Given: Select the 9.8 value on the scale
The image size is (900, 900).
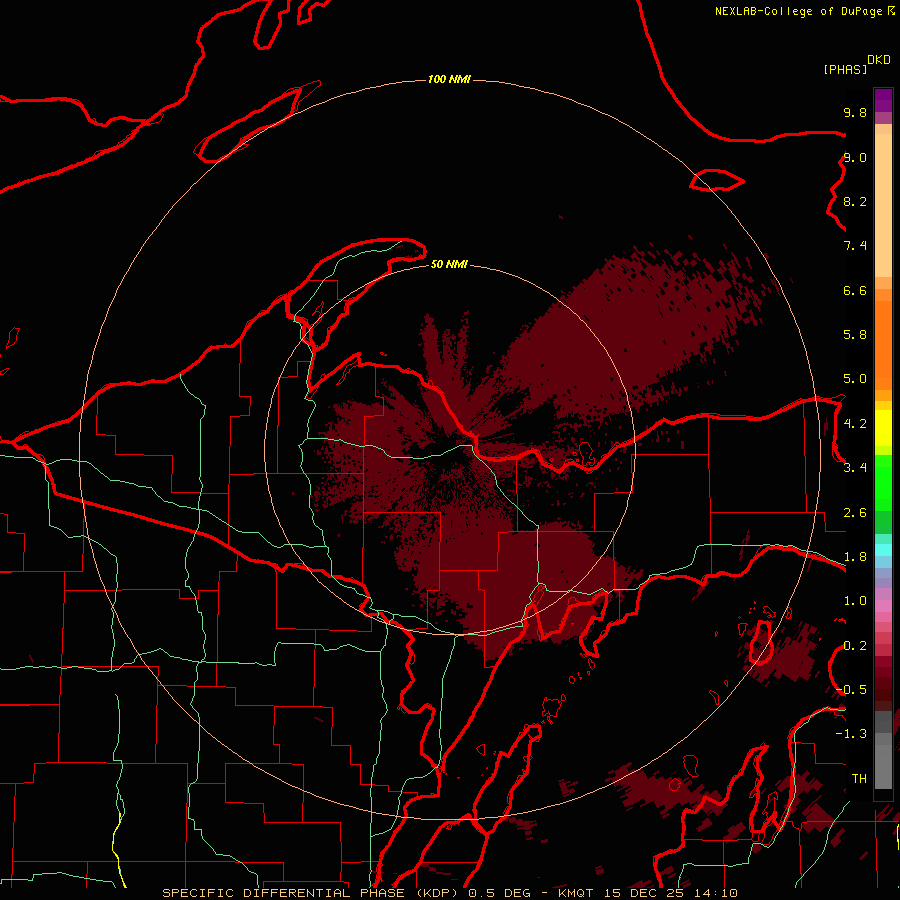Looking at the screenshot, I should coord(855,112).
